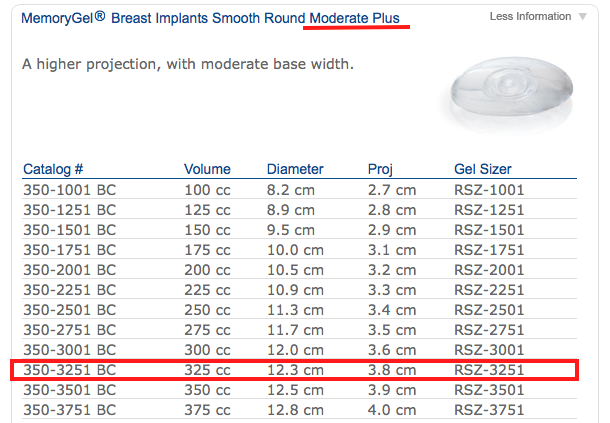Screen dimensions: 610x423
Task: Click the 325 cc volume cell
Action: (x=207, y=370)
